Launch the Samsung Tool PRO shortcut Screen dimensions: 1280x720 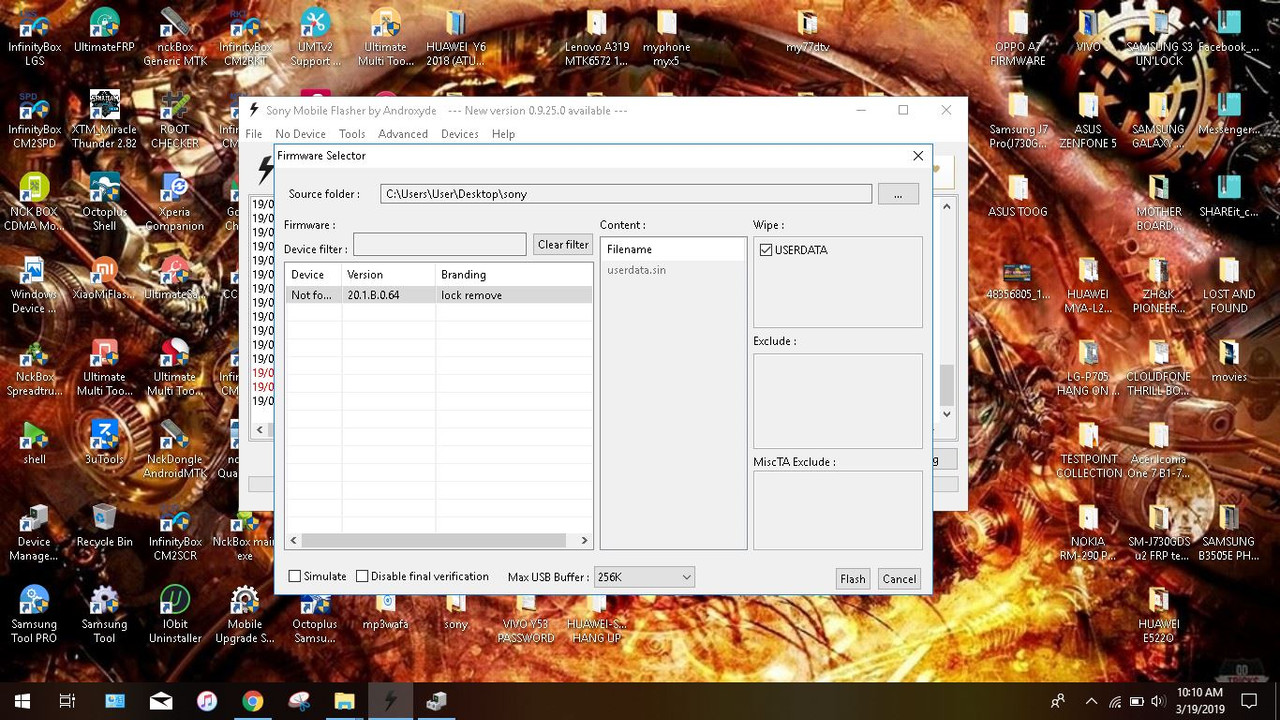(34, 614)
